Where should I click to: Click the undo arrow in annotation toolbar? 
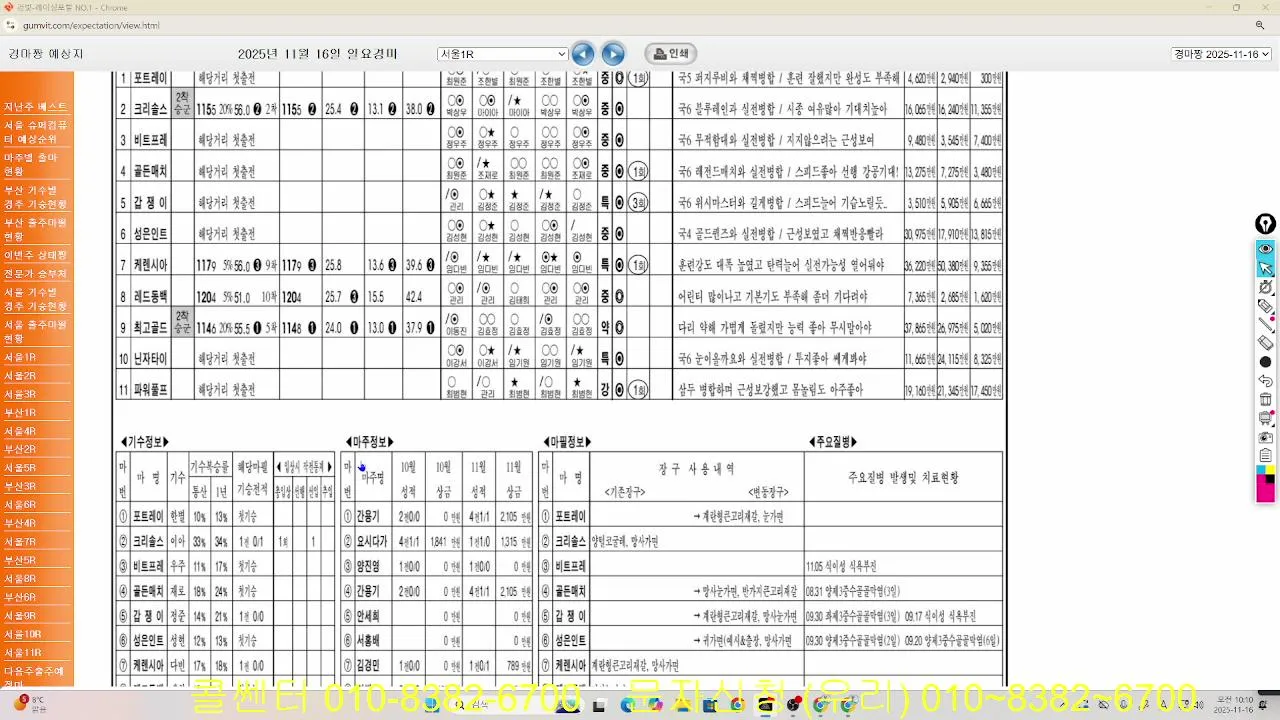pos(1265,381)
